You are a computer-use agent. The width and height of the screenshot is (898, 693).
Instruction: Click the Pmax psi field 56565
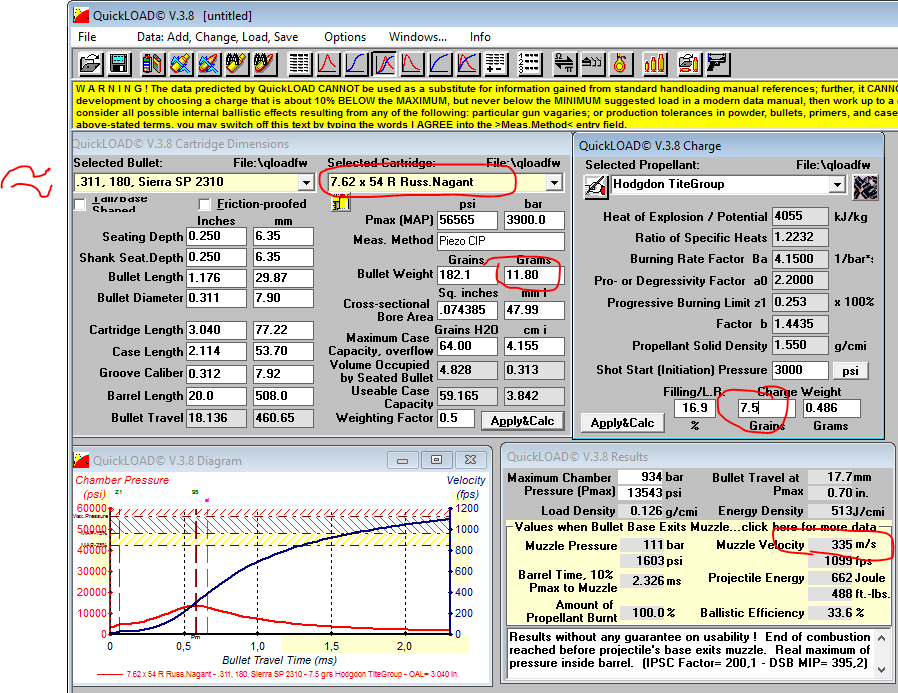pyautogui.click(x=467, y=220)
